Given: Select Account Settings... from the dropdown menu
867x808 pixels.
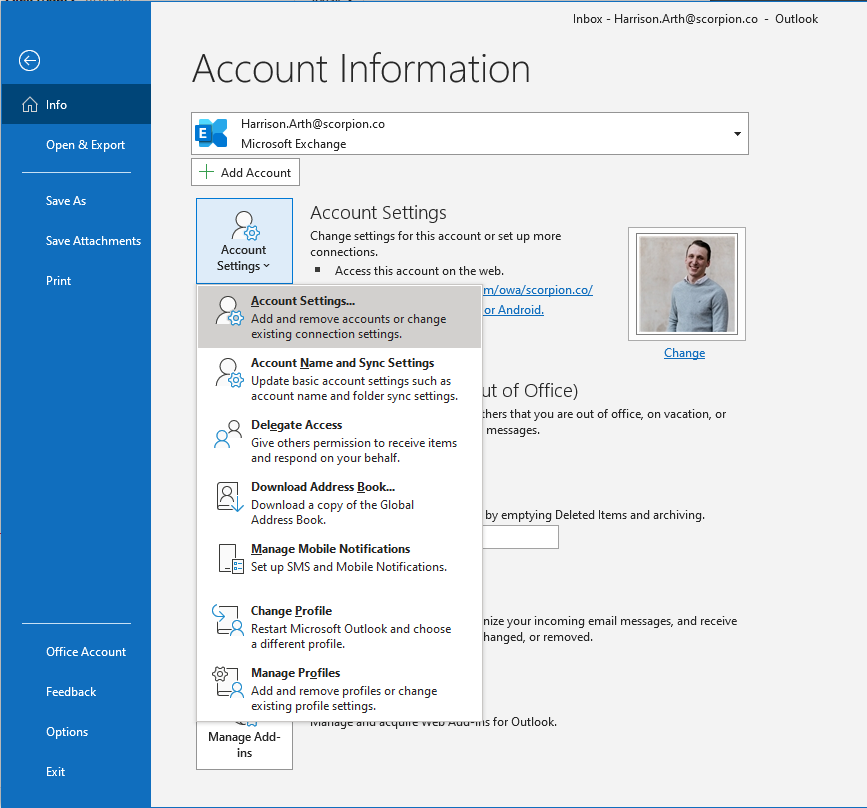Looking at the screenshot, I should [340, 317].
